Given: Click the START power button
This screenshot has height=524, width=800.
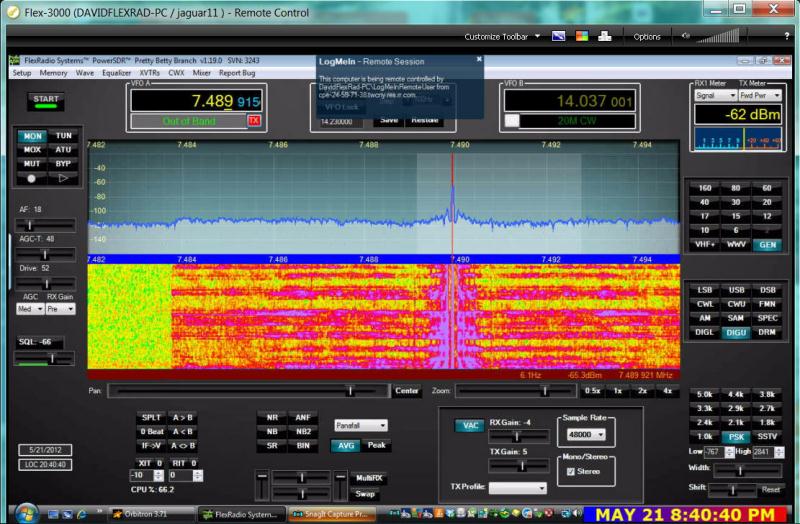Looking at the screenshot, I should tap(46, 101).
